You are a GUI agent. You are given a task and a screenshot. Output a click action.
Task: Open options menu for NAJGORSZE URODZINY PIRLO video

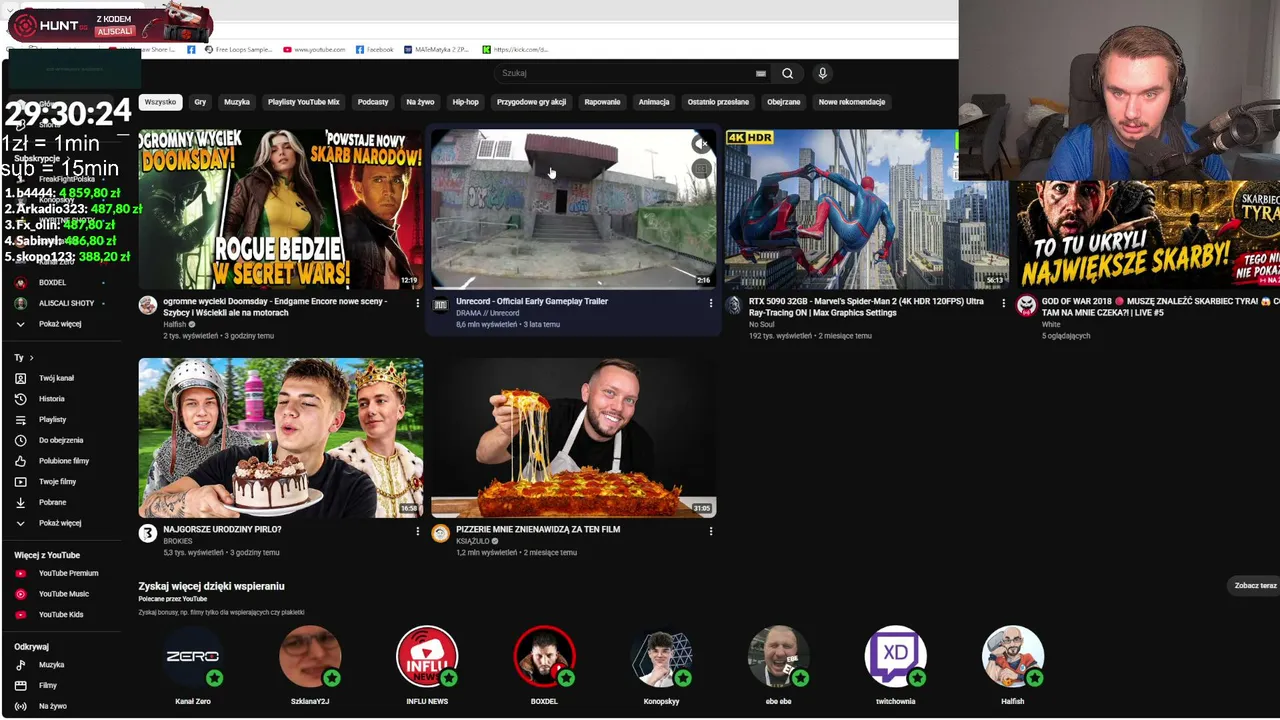pyautogui.click(x=418, y=531)
